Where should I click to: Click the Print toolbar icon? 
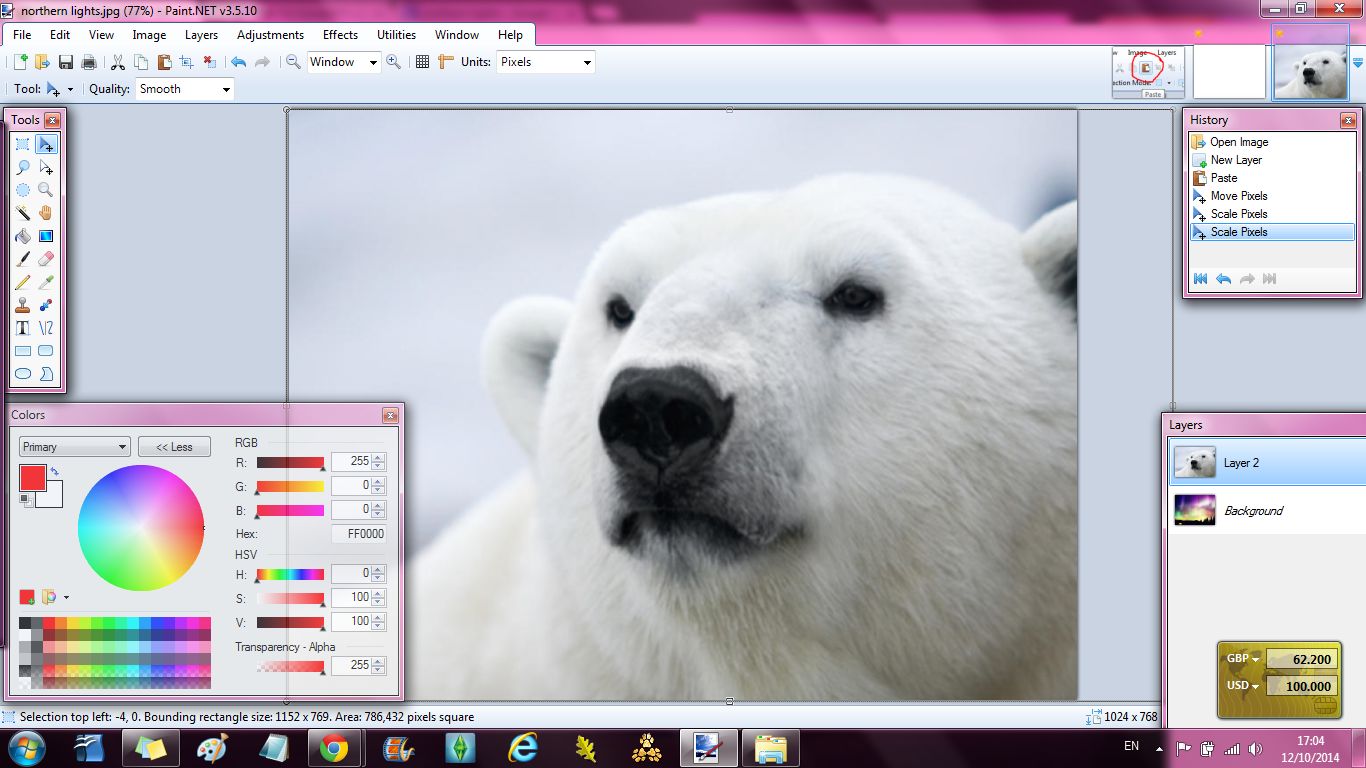(x=89, y=62)
